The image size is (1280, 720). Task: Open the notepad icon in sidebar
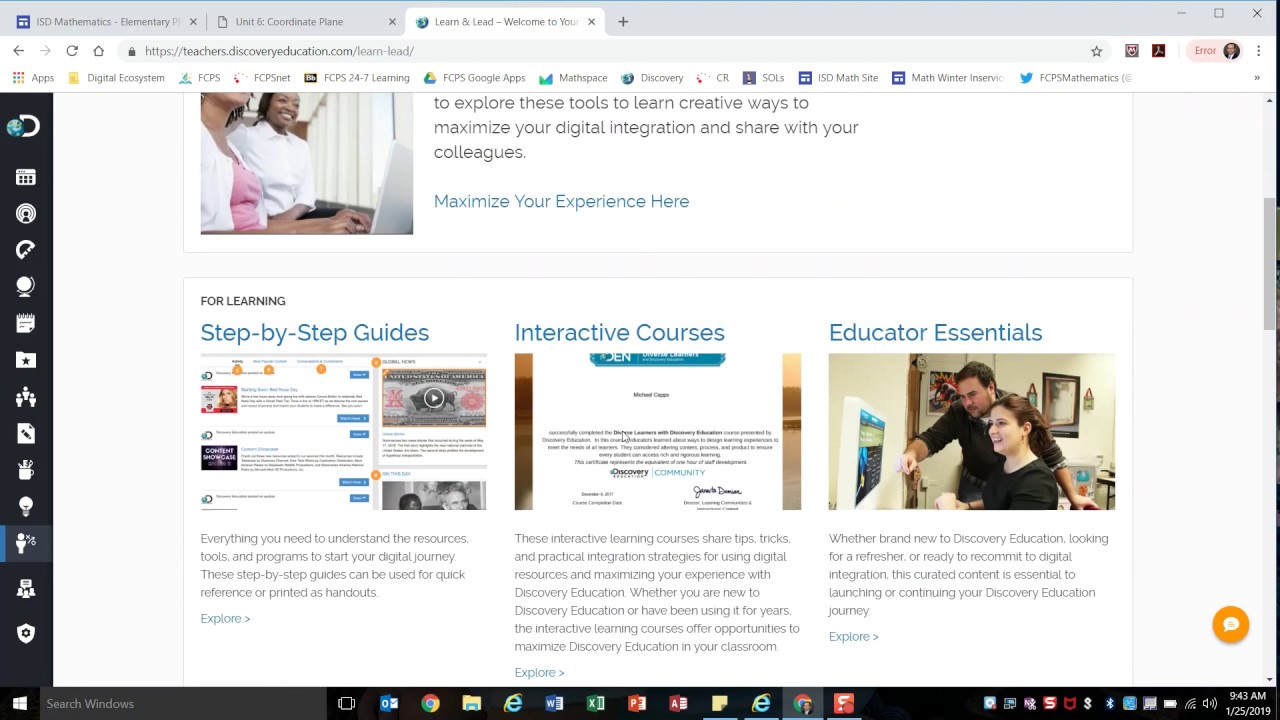26,323
